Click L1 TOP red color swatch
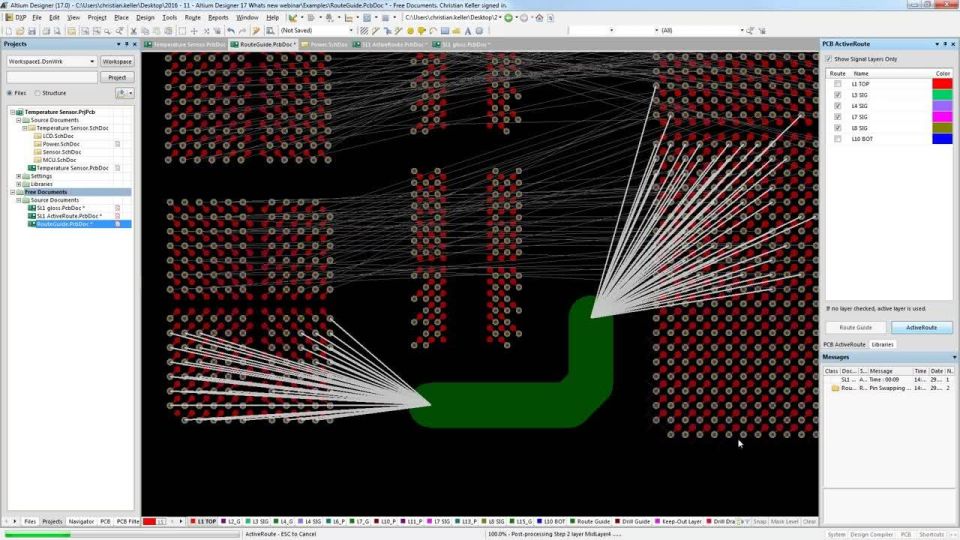Image resolution: width=960 pixels, height=540 pixels. click(942, 84)
